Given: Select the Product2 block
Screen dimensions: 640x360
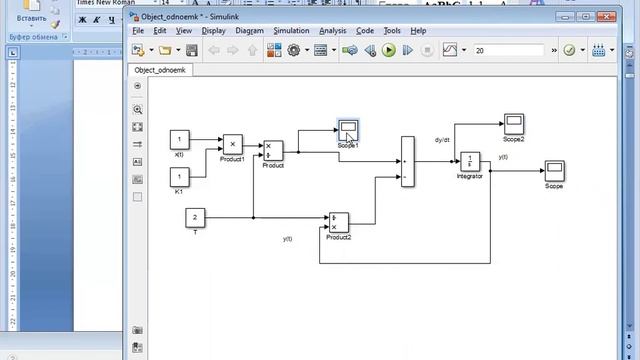Looking at the screenshot, I should click(339, 222).
